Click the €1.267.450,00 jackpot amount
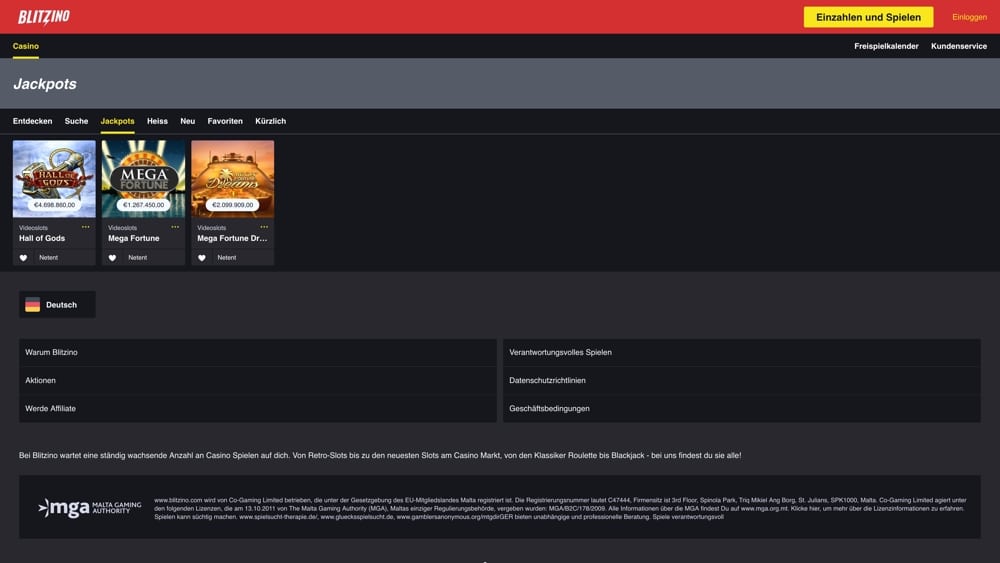The height and width of the screenshot is (563, 1000). [143, 205]
